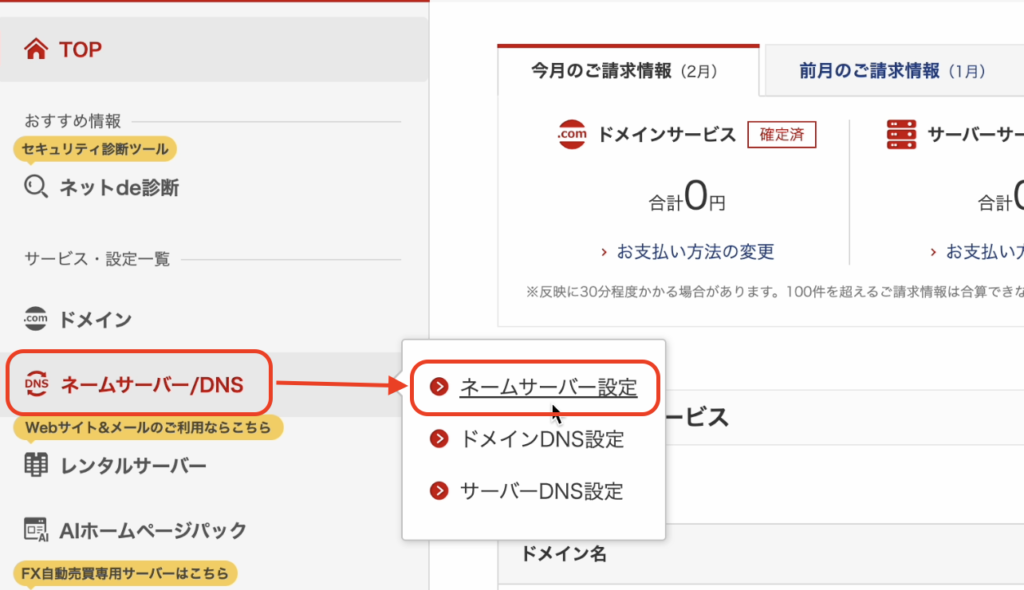Viewport: 1024px width, 590px height.
Task: Click the AIホームページパック icon
Action: pyautogui.click(x=36, y=530)
